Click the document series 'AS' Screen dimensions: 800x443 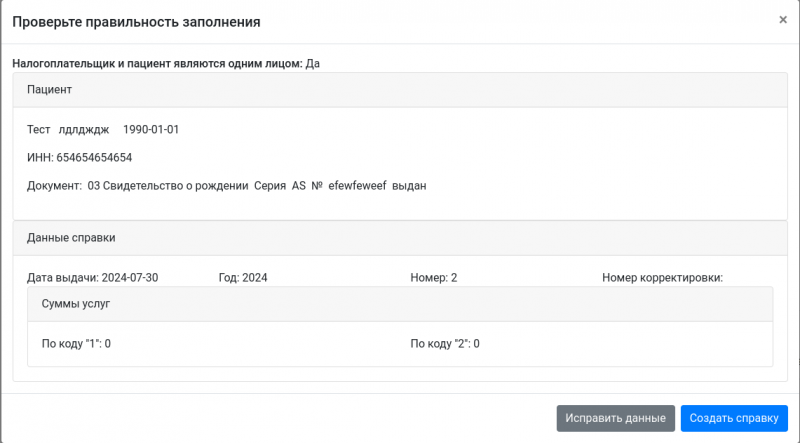(298, 186)
